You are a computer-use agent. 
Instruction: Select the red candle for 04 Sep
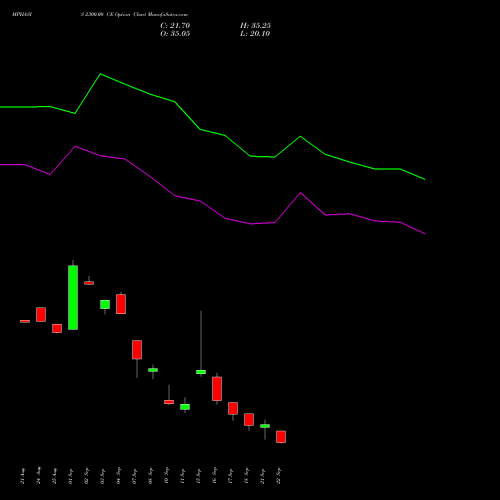coord(121,304)
